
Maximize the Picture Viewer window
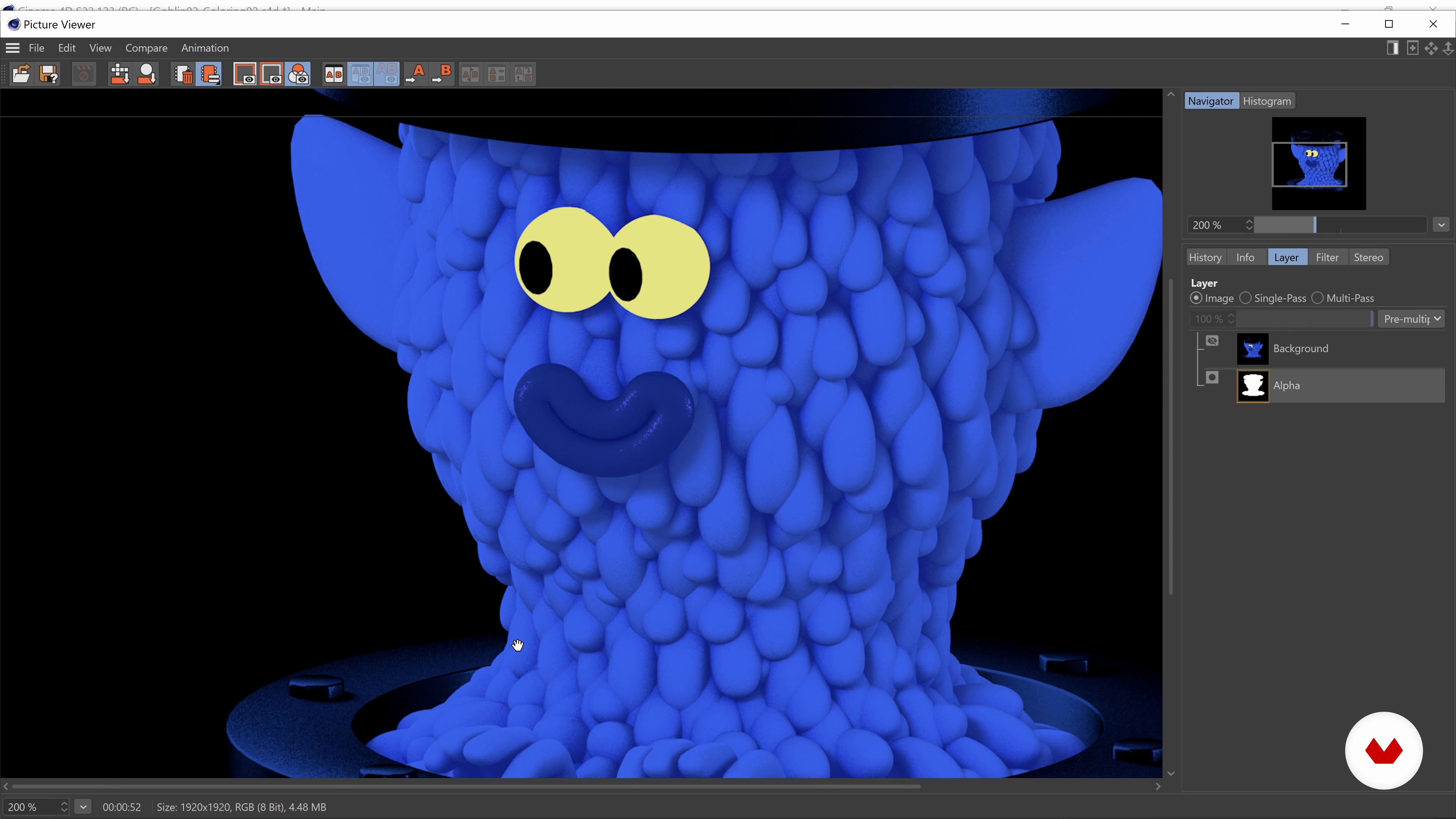[x=1389, y=24]
